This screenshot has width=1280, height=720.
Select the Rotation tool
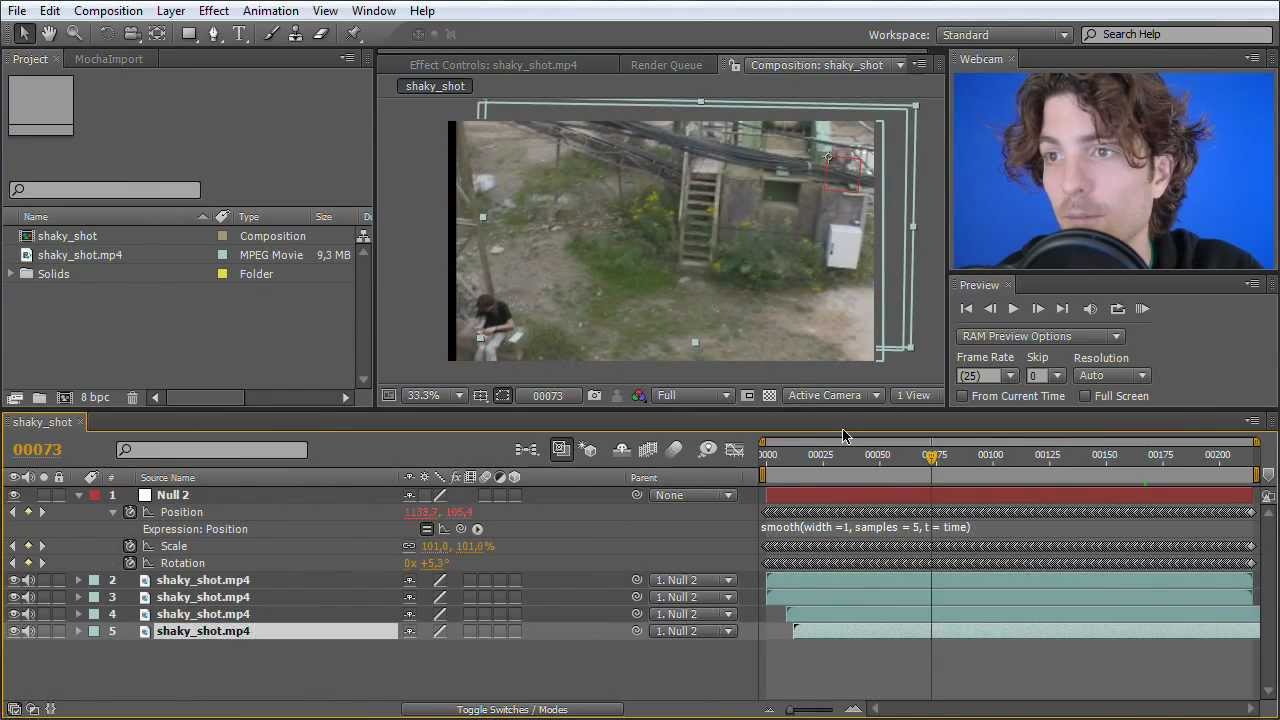point(107,34)
